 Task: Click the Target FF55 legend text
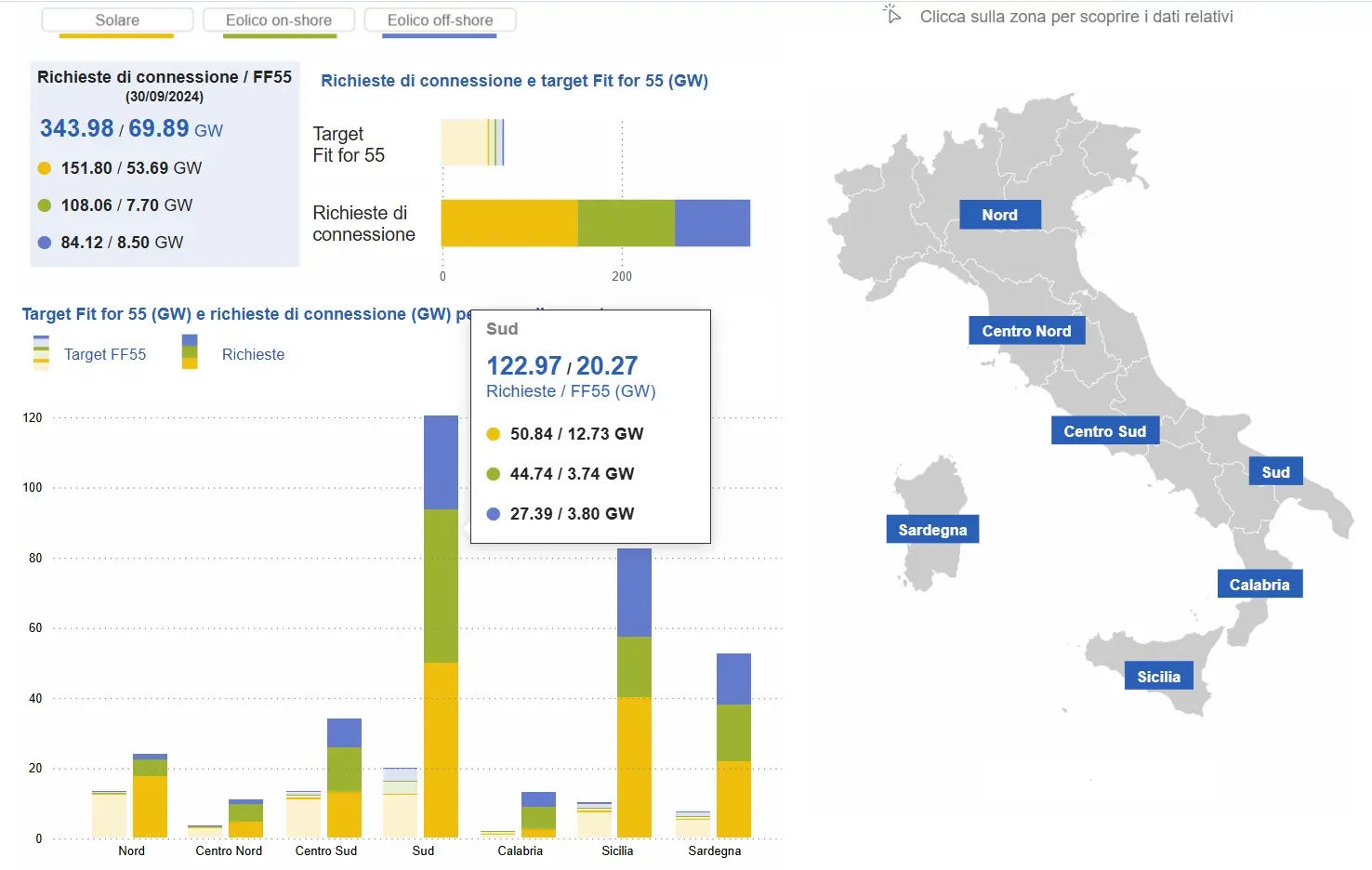tap(105, 354)
